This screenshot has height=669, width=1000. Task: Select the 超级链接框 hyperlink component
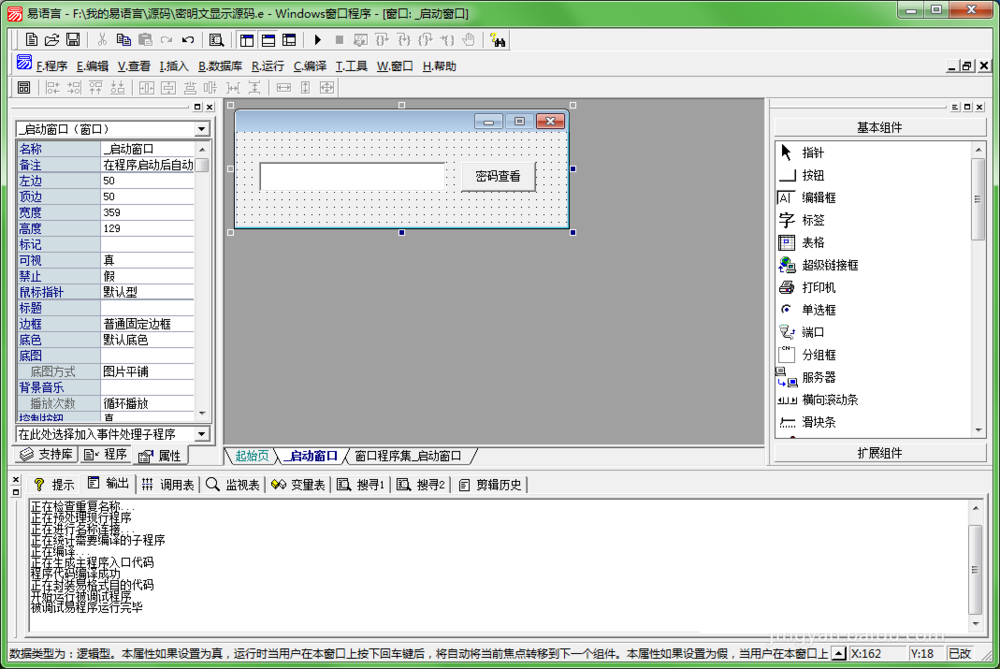coord(829,265)
